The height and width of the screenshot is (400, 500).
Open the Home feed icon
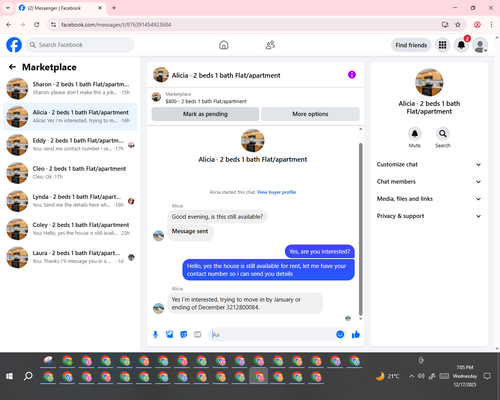coord(224,45)
